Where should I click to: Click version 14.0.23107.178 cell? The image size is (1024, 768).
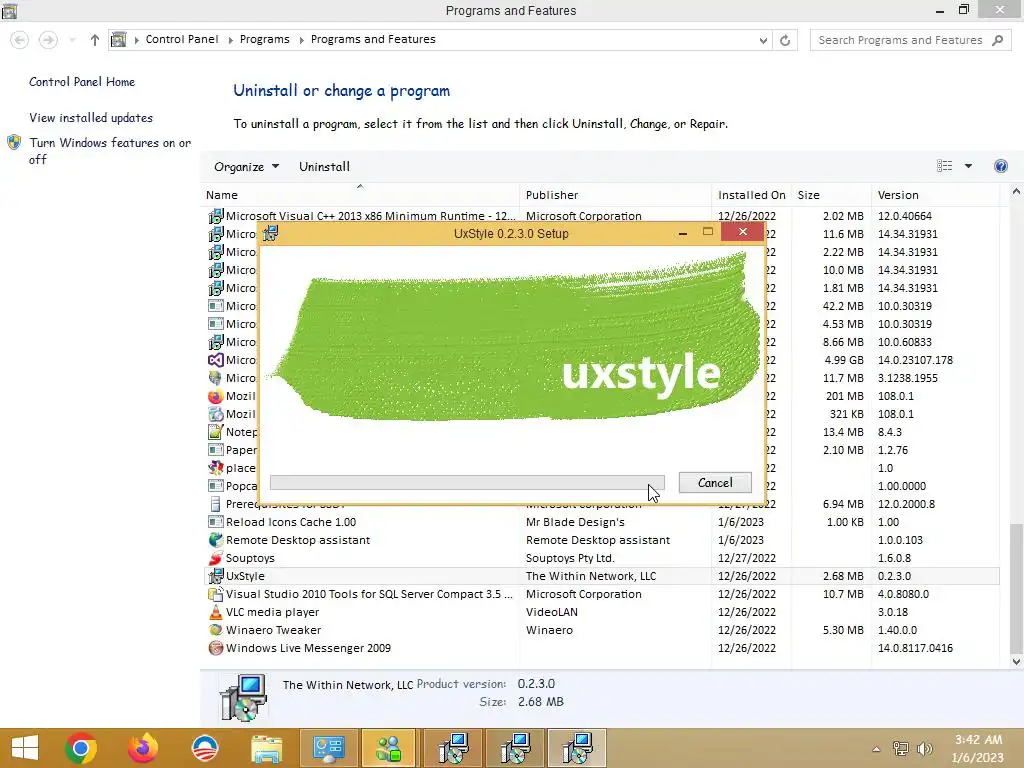pyautogui.click(x=915, y=360)
